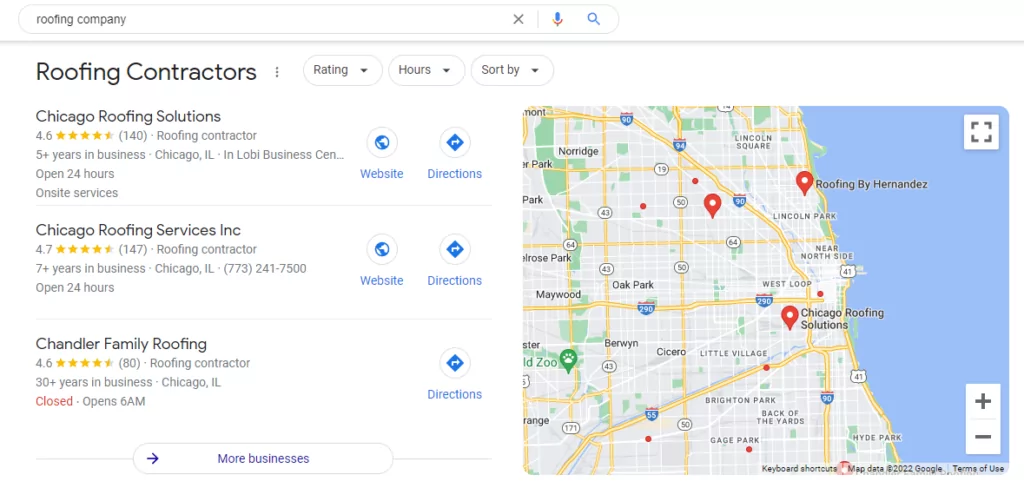Open the Chandler Family Roofing listing title
1024x488 pixels.
(121, 344)
